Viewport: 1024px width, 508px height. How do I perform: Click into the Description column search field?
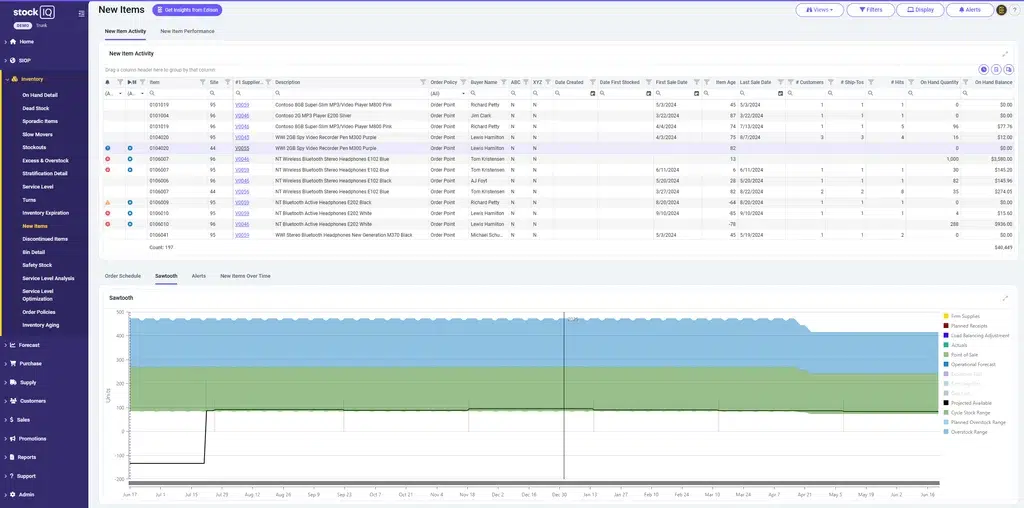click(x=350, y=93)
